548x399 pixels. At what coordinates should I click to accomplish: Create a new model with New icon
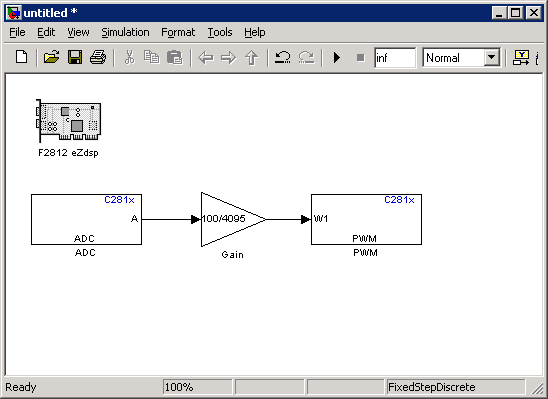[21, 57]
